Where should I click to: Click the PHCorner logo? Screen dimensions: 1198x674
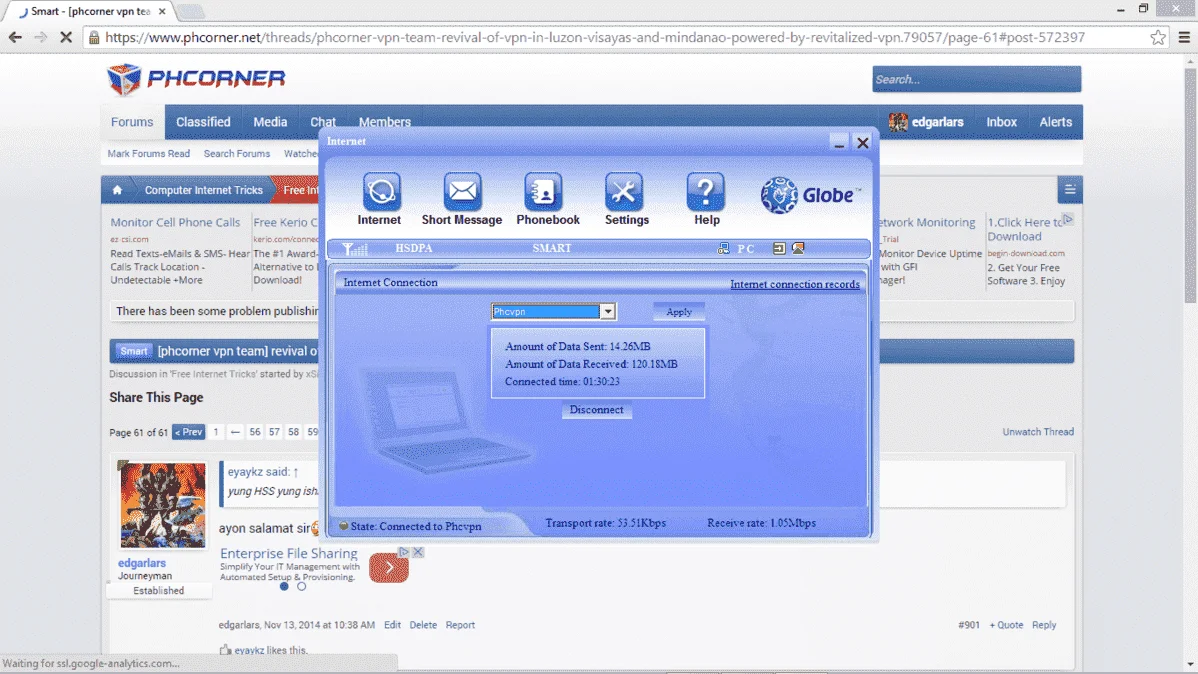click(196, 79)
